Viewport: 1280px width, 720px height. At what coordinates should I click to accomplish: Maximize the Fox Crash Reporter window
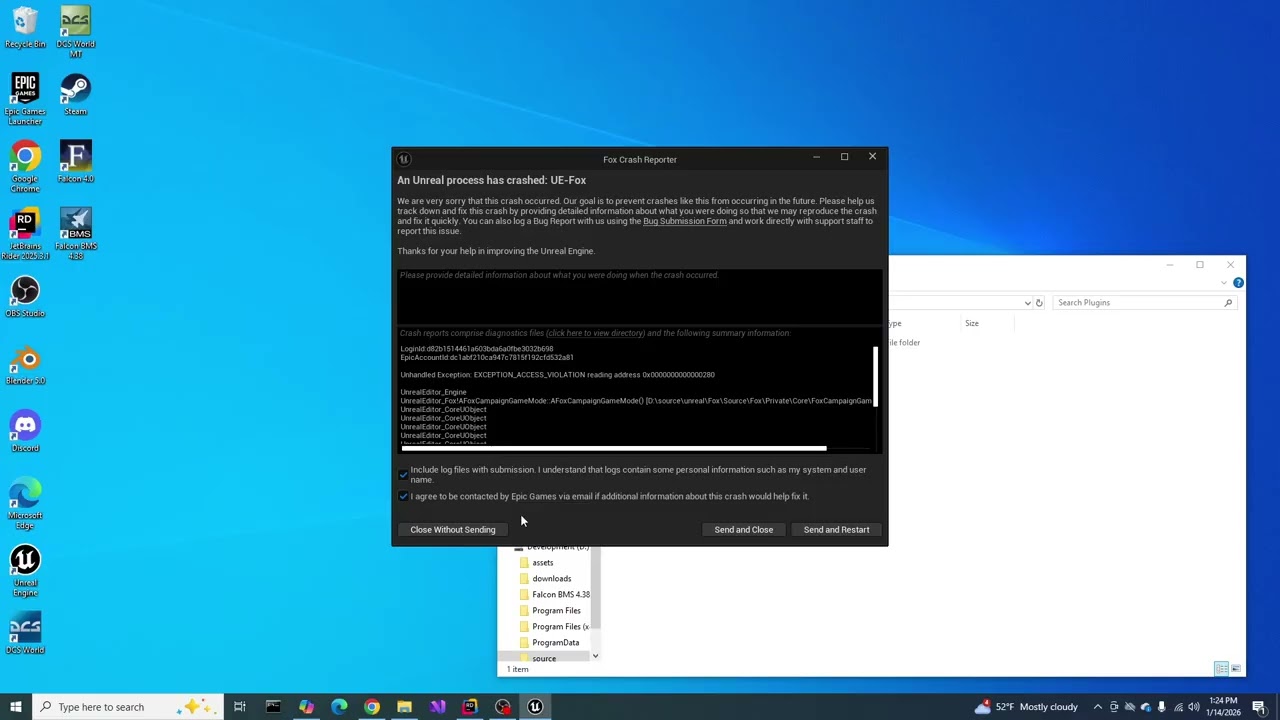[844, 157]
